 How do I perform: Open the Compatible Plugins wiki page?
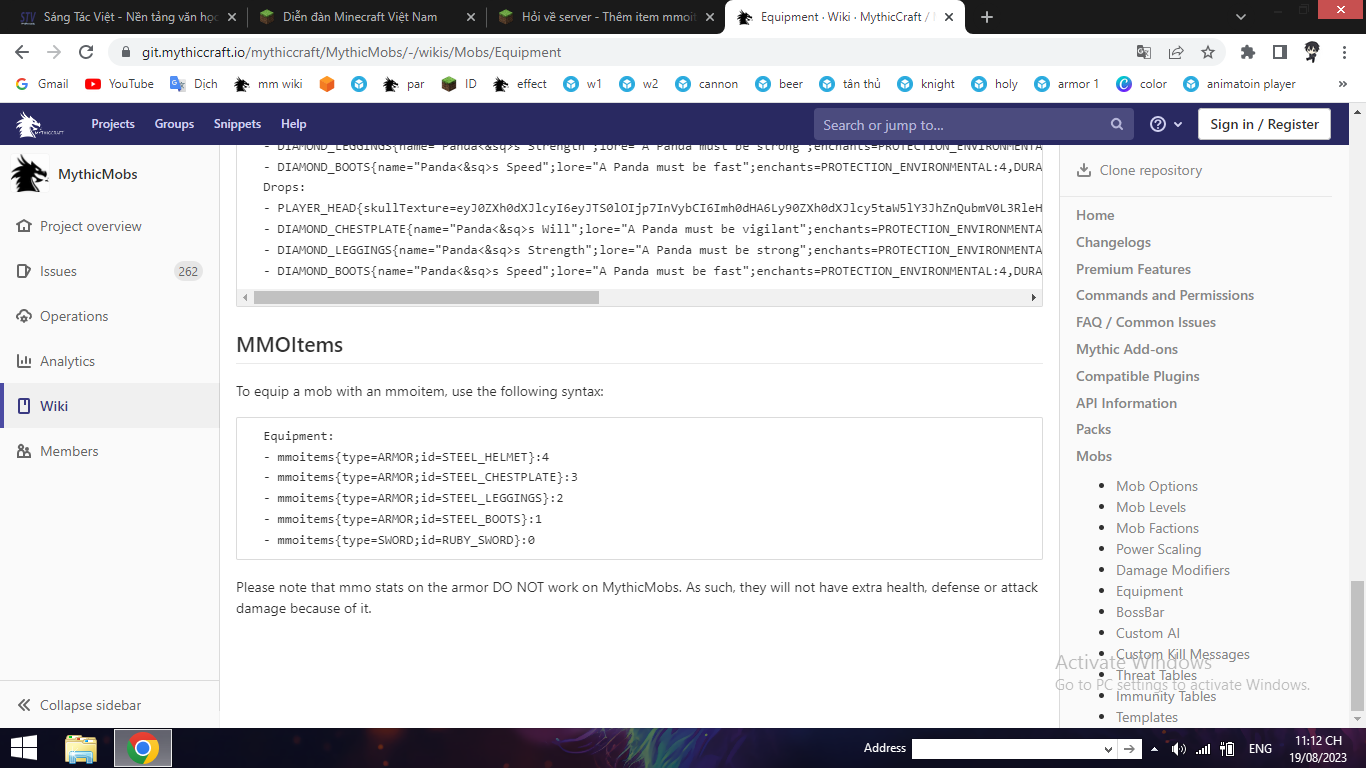click(1138, 376)
